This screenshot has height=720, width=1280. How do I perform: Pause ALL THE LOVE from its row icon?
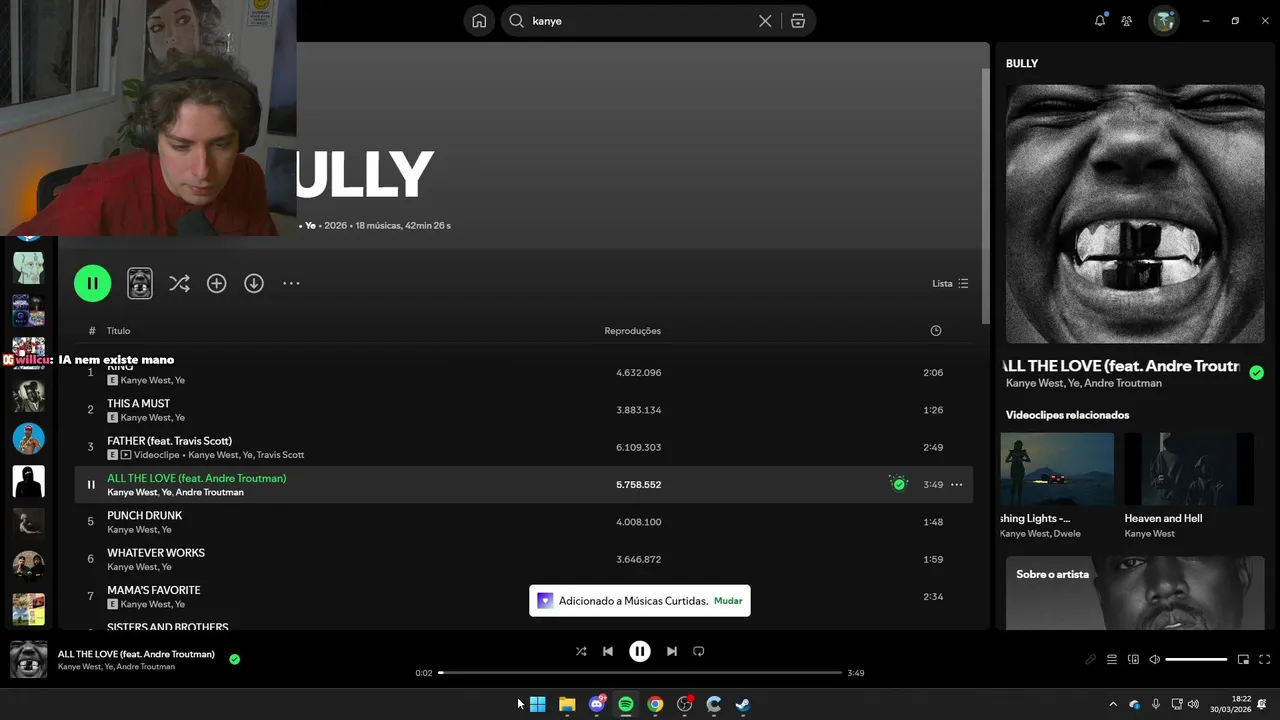click(91, 485)
